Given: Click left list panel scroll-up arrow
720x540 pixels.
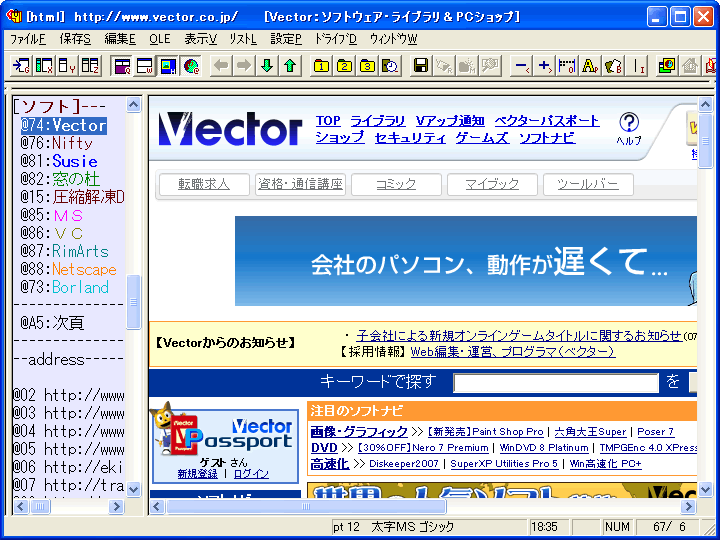Looking at the screenshot, I should 134,105.
